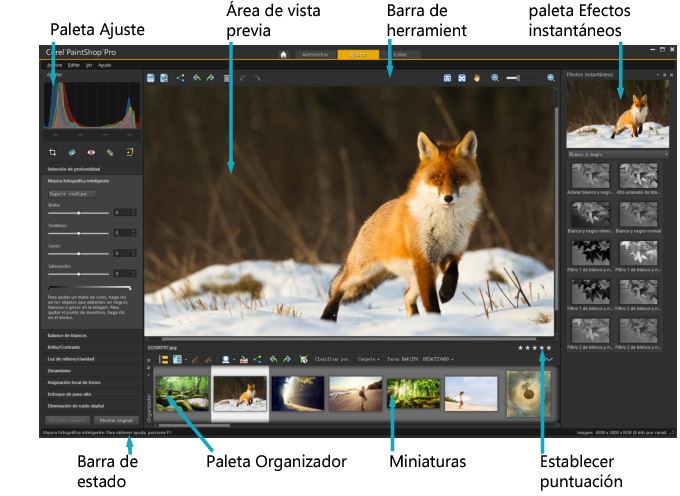Click the Saturación slider handle

coord(79,273)
